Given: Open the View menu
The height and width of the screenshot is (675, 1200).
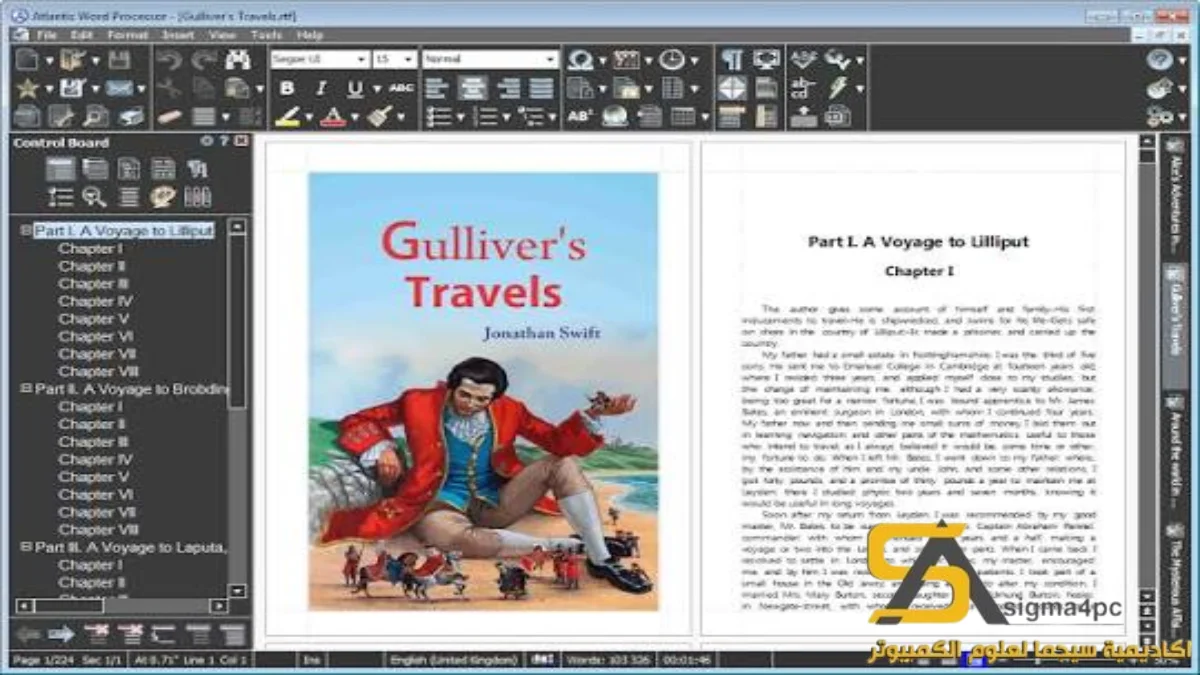Looking at the screenshot, I should 222,35.
